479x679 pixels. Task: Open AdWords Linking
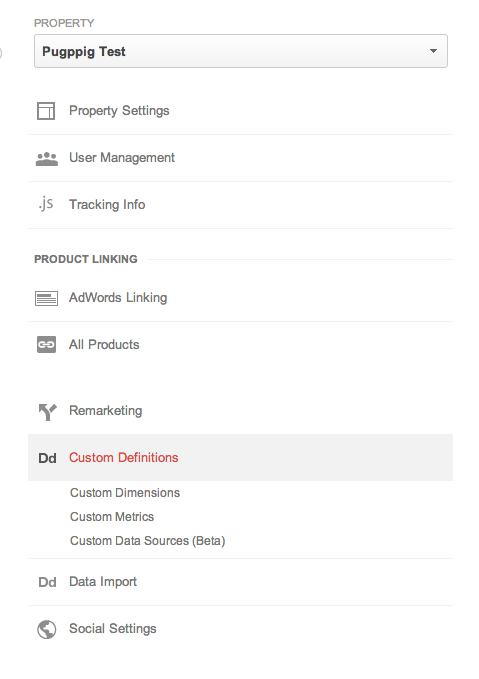[x=240, y=298]
